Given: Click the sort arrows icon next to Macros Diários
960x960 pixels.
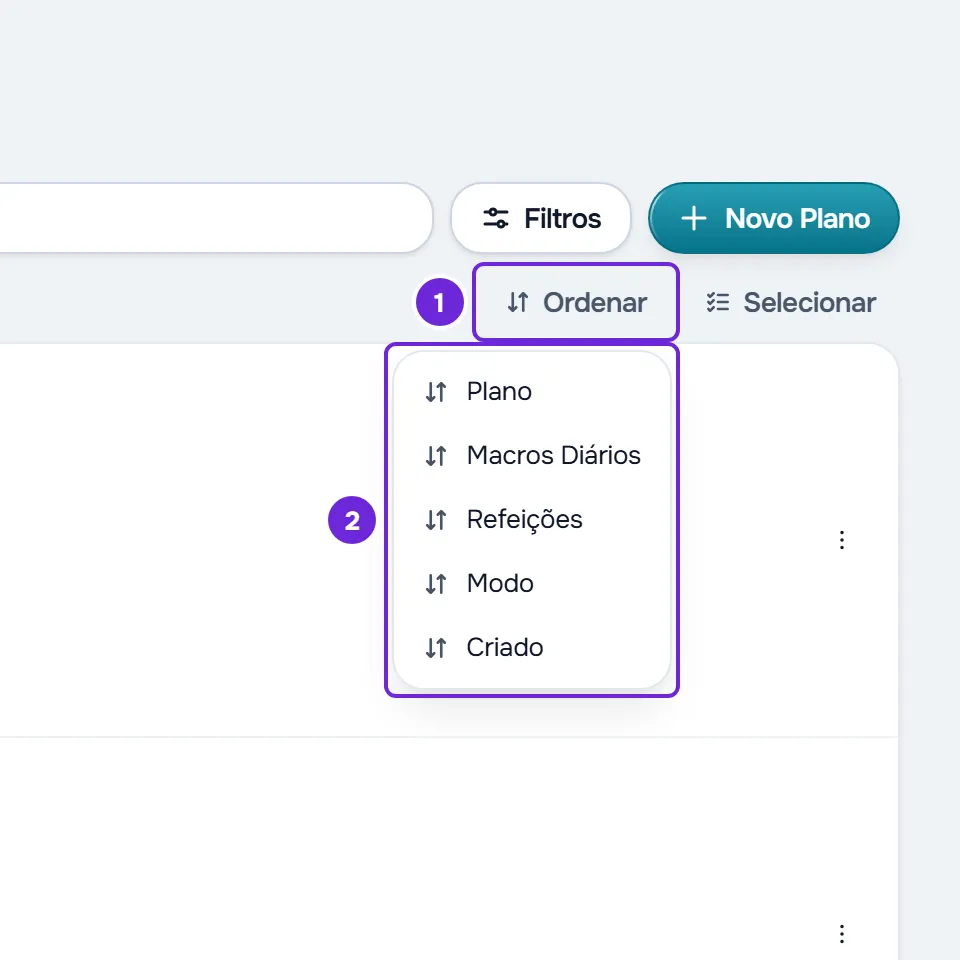Looking at the screenshot, I should [x=436, y=456].
